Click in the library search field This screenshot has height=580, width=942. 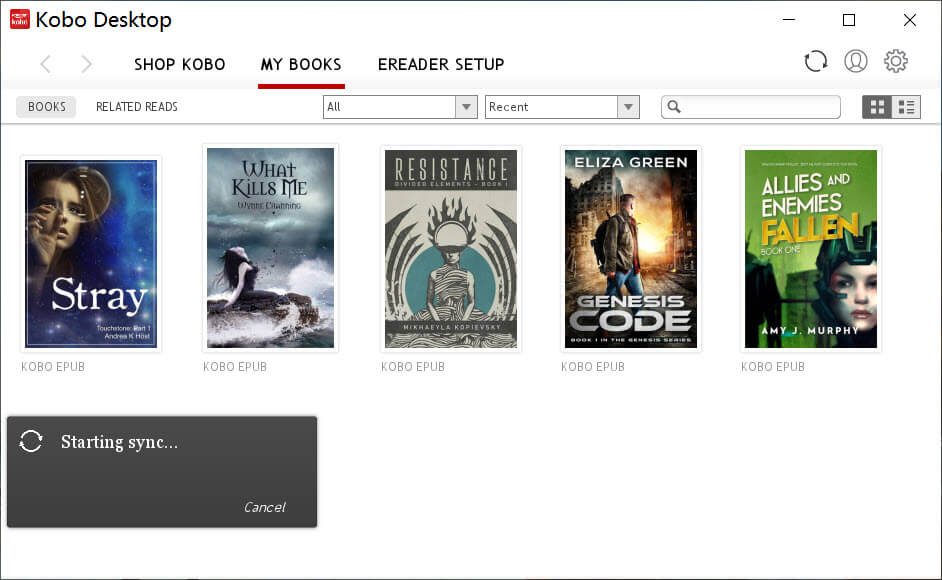pyautogui.click(x=760, y=107)
